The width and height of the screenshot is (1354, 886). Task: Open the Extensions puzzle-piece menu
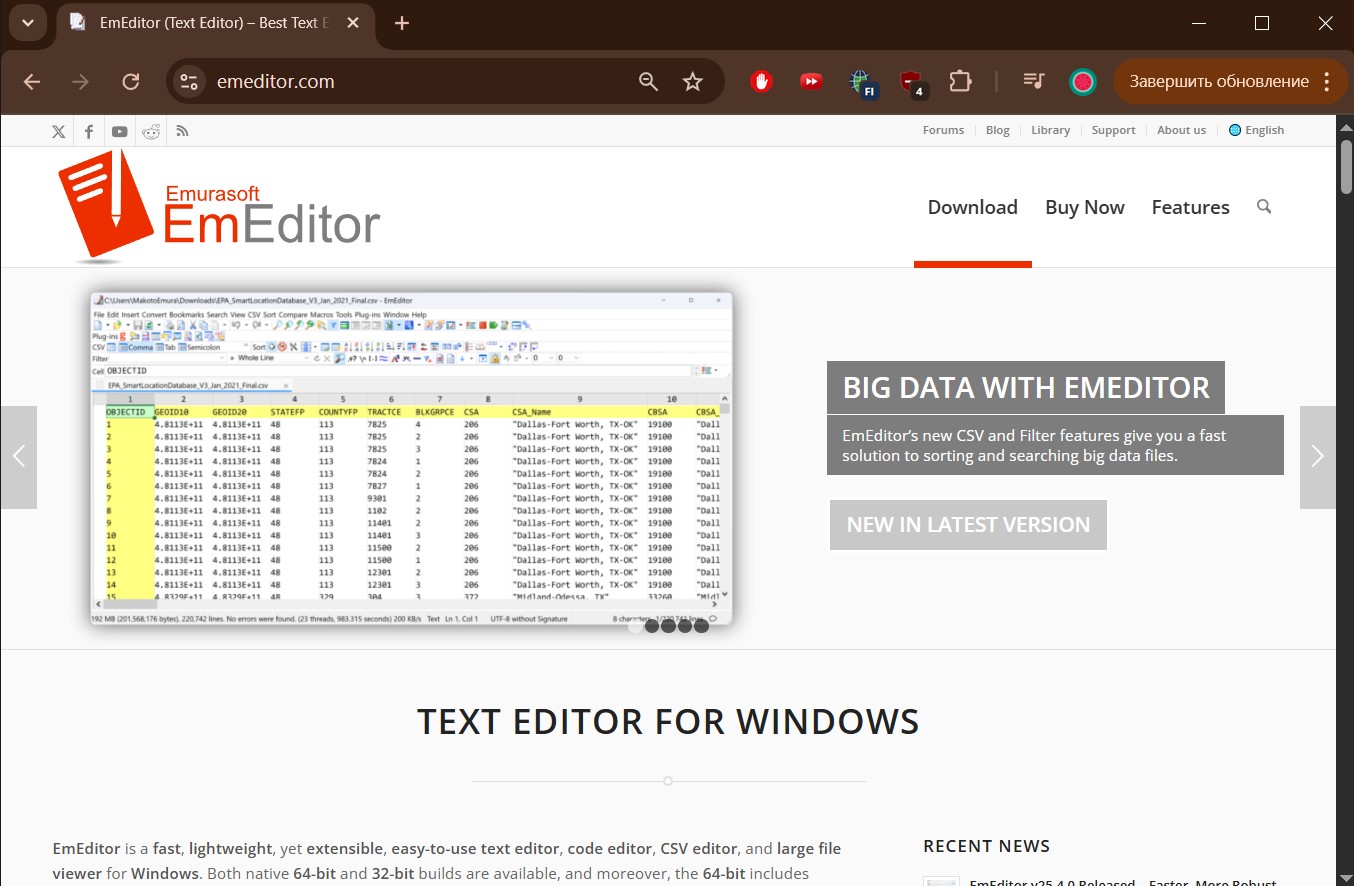coord(960,82)
